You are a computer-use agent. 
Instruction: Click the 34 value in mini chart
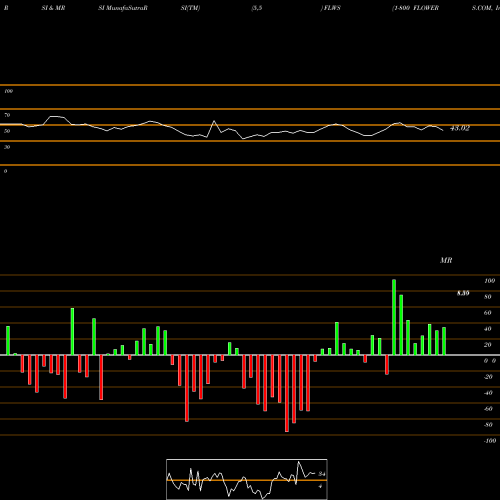click(x=322, y=474)
